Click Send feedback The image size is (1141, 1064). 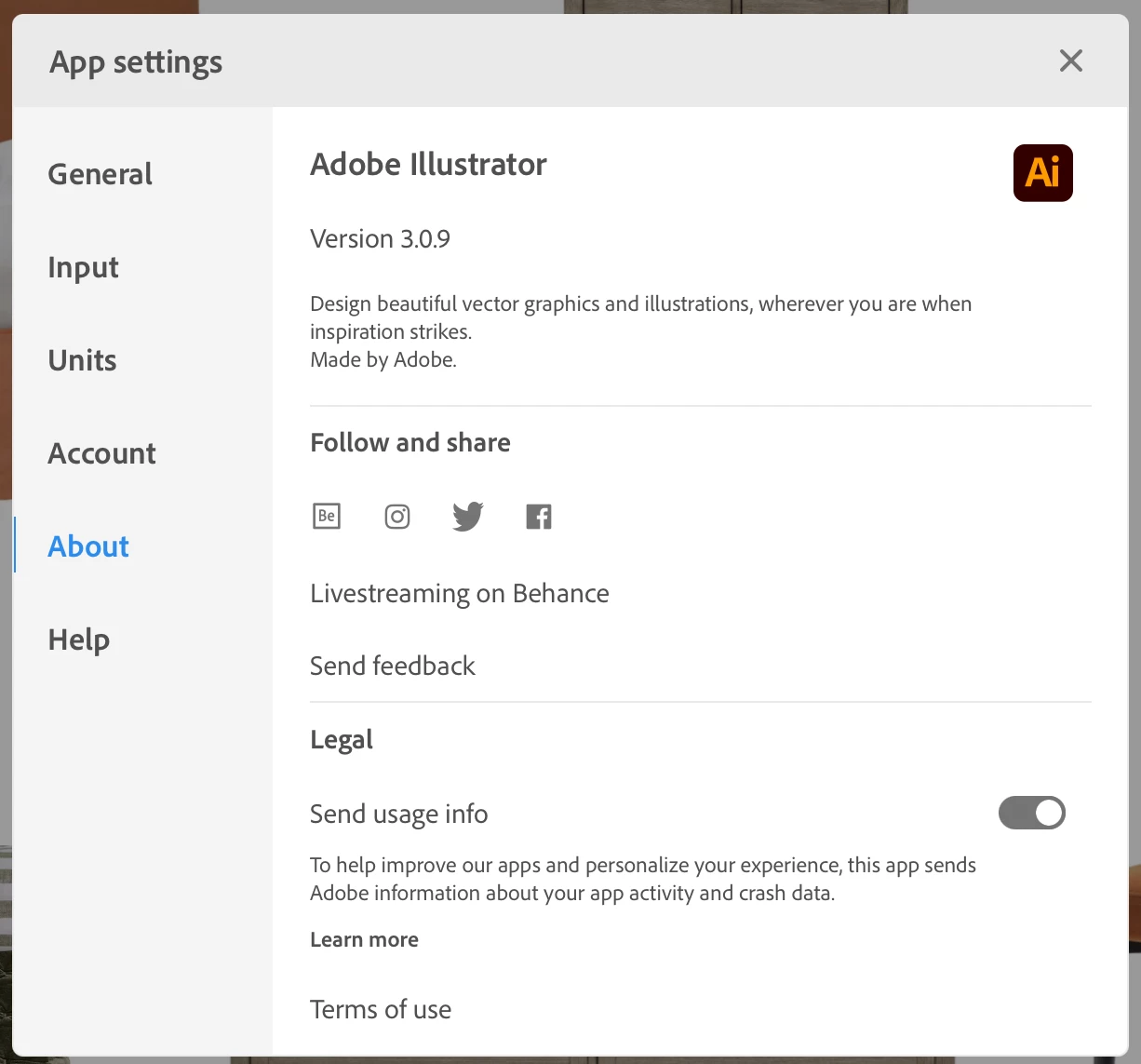click(392, 666)
